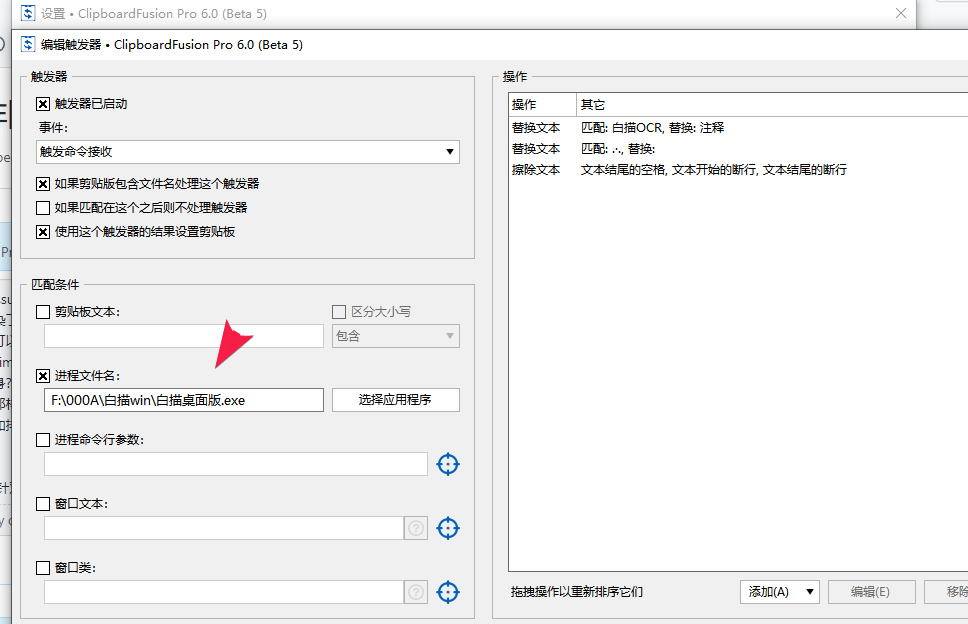Select 擦除文本 action row

[x=738, y=170]
